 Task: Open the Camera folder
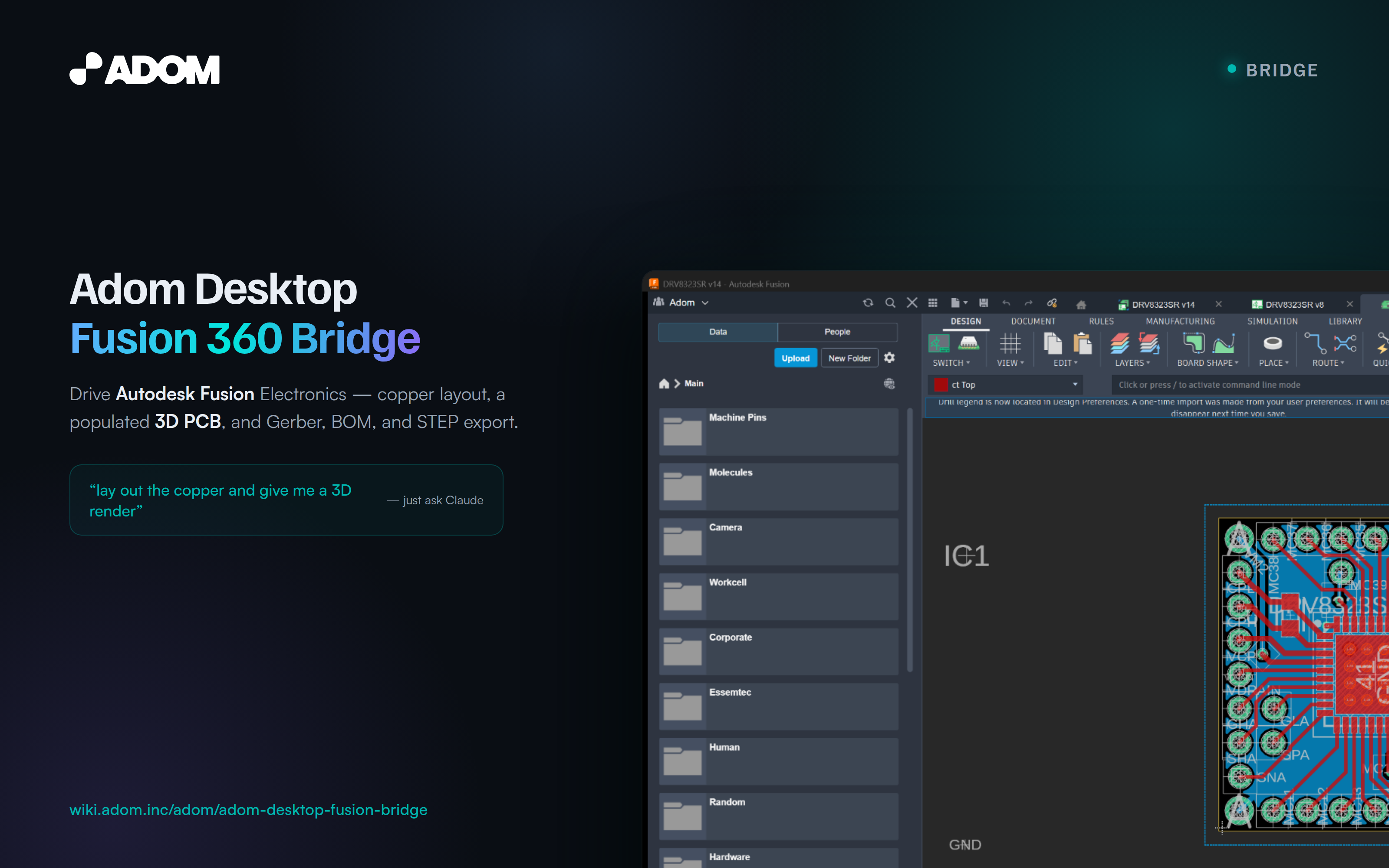click(778, 542)
